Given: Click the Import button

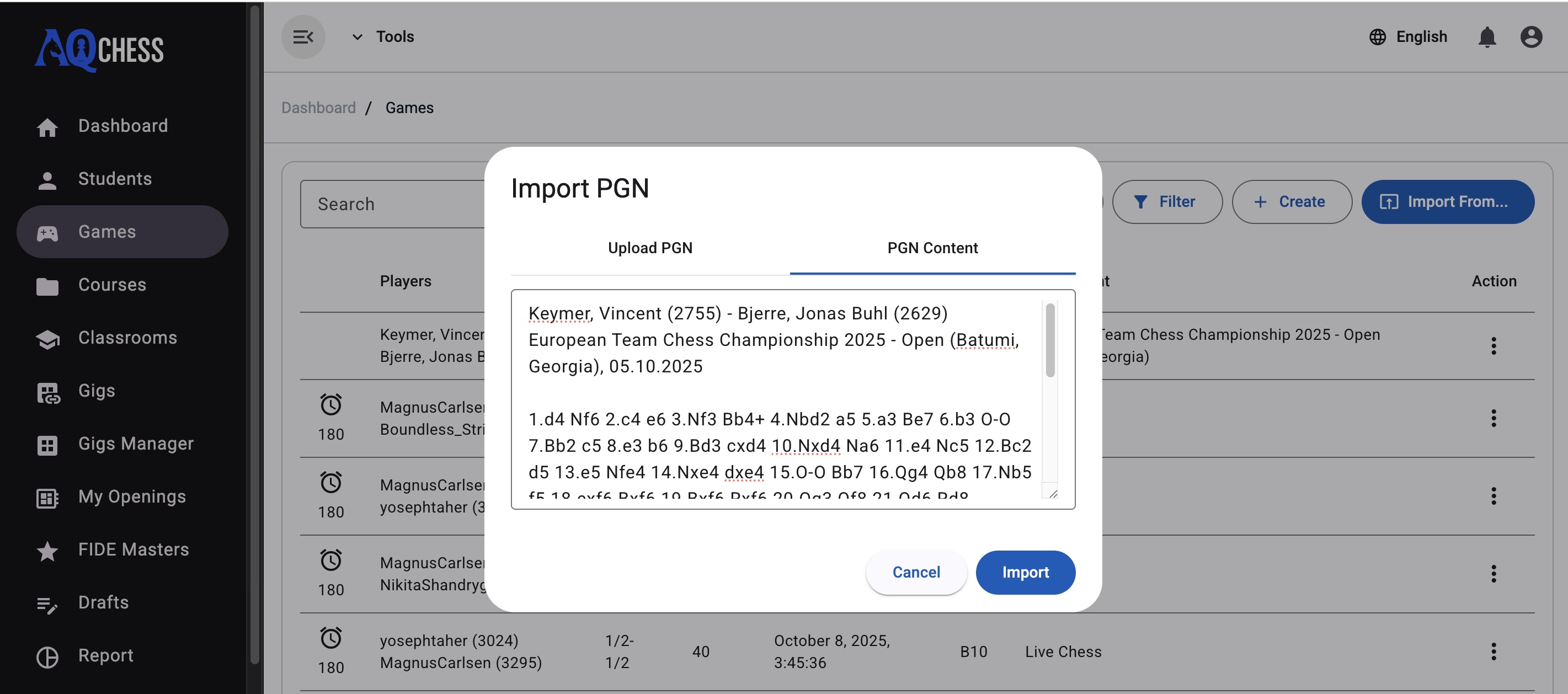Looking at the screenshot, I should 1025,572.
